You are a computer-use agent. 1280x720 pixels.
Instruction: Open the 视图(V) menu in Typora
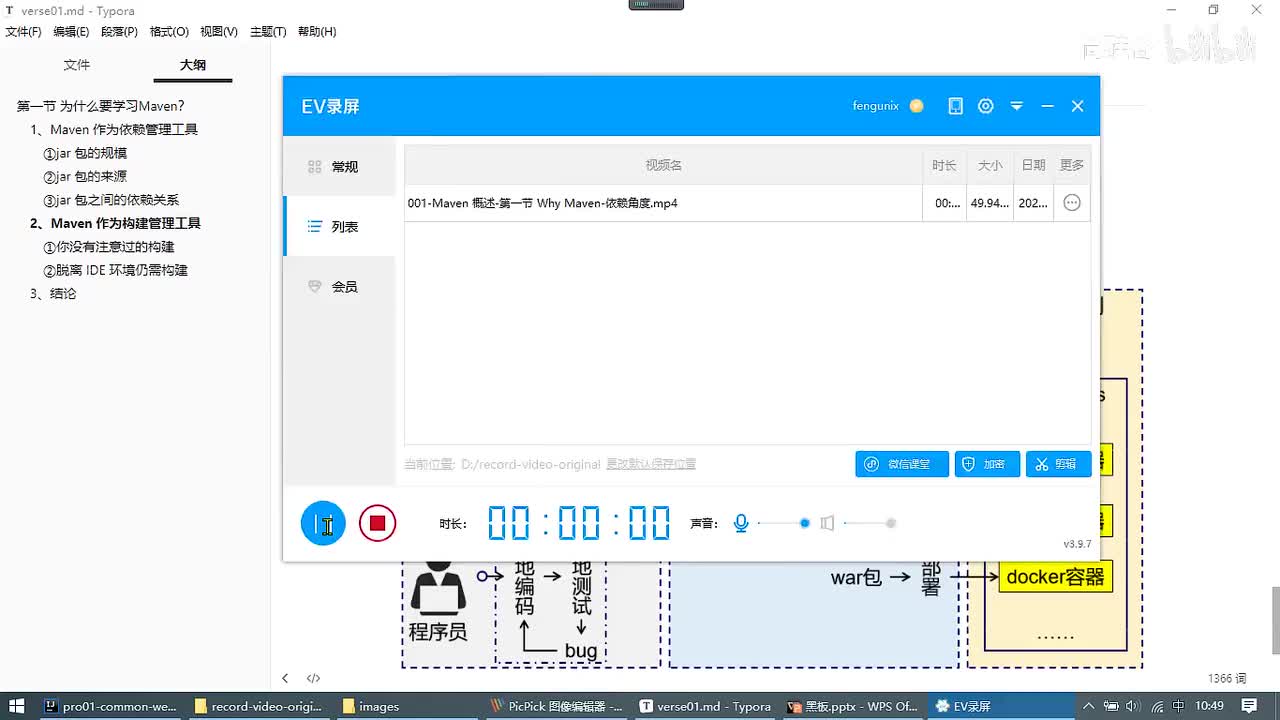(x=219, y=32)
